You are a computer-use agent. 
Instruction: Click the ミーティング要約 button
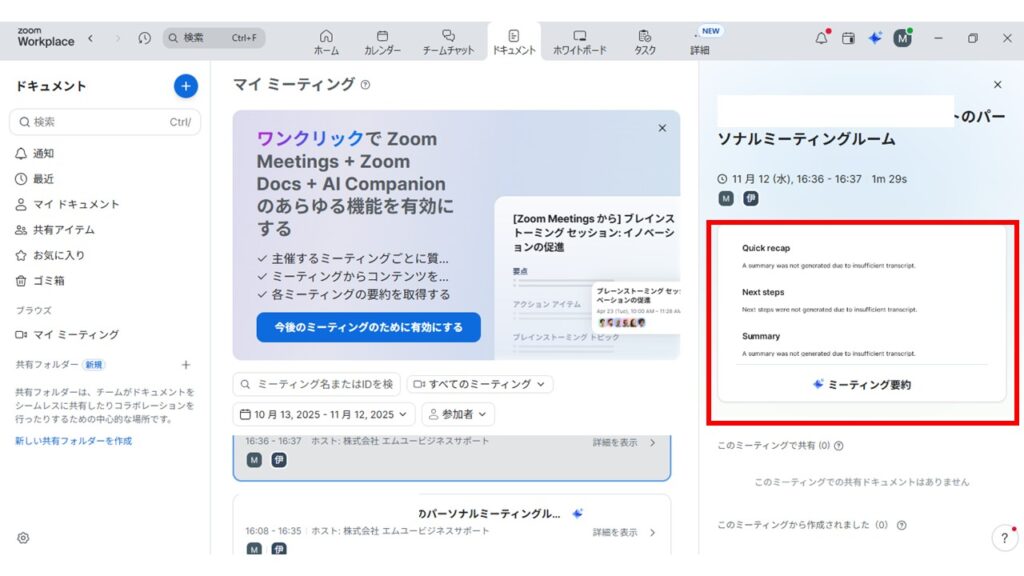click(861, 384)
